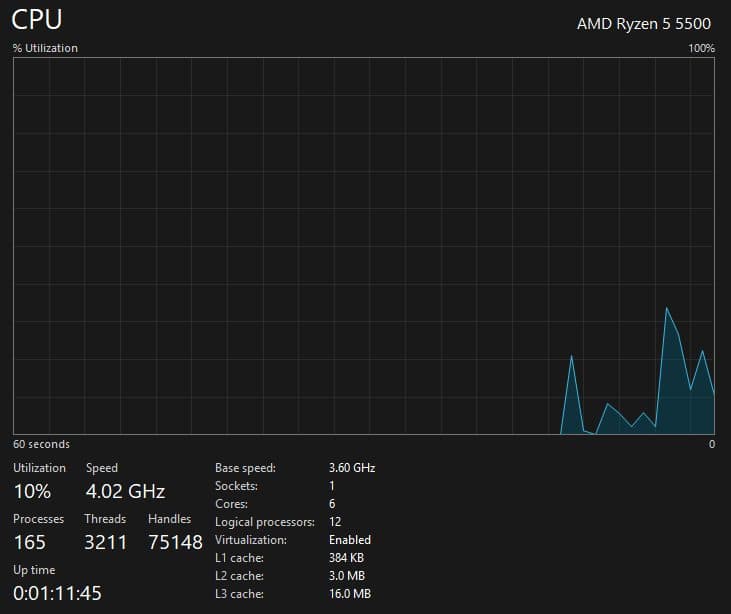Select the 384 KB L1 cache value
The width and height of the screenshot is (731, 614).
click(x=346, y=558)
